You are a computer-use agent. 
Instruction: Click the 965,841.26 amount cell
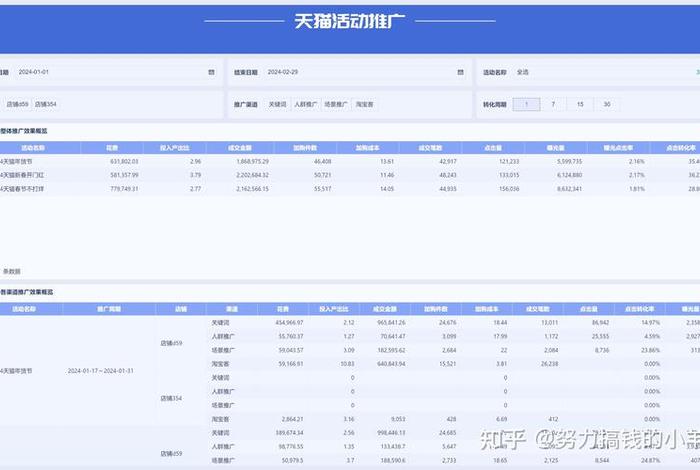(392, 322)
